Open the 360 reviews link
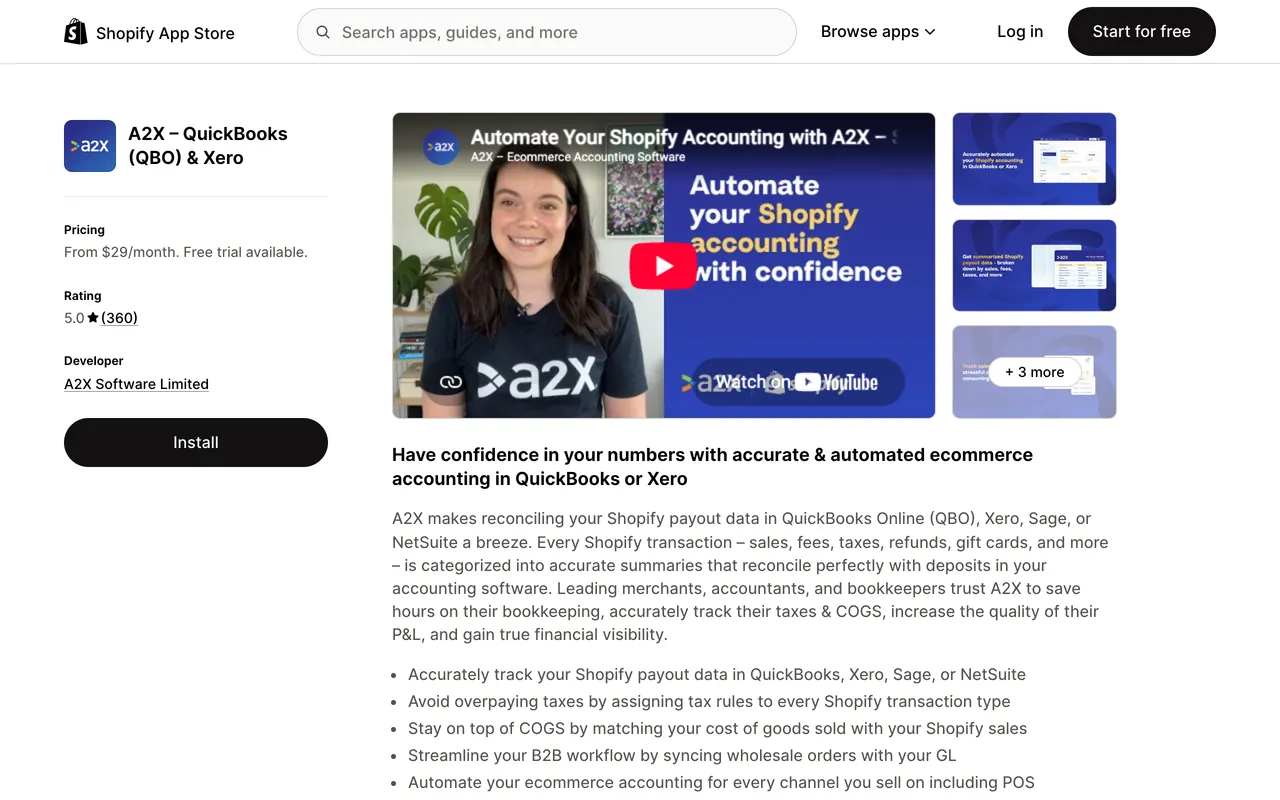The width and height of the screenshot is (1280, 800). pos(119,318)
